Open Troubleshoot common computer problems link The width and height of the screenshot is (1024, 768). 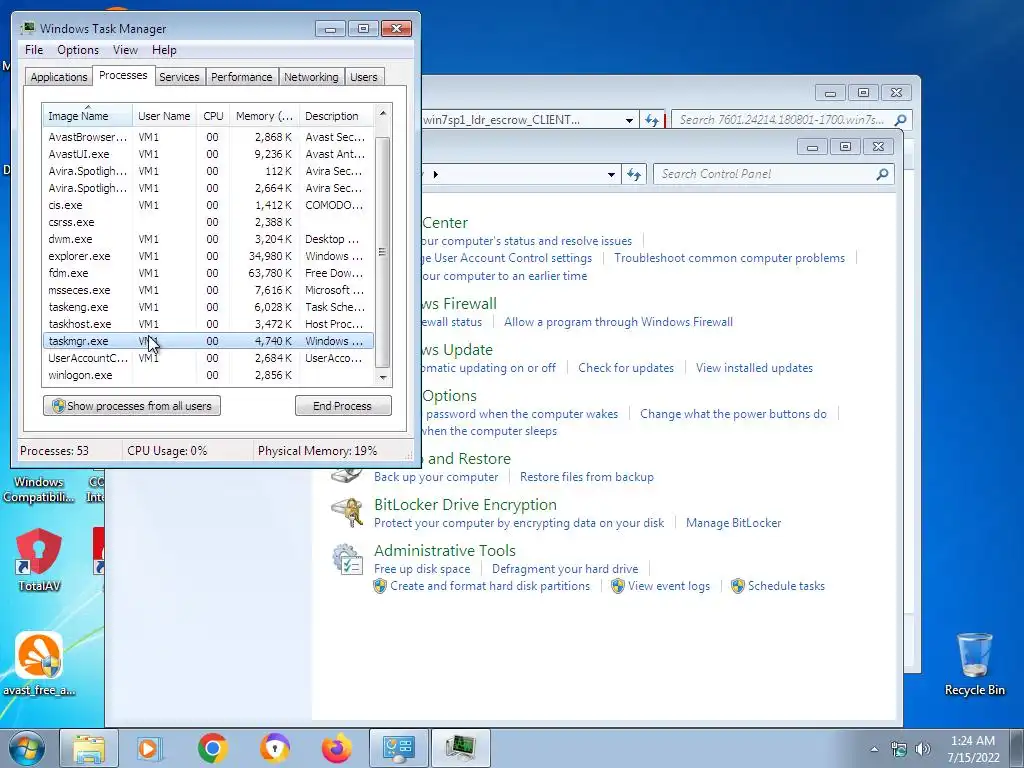click(729, 258)
